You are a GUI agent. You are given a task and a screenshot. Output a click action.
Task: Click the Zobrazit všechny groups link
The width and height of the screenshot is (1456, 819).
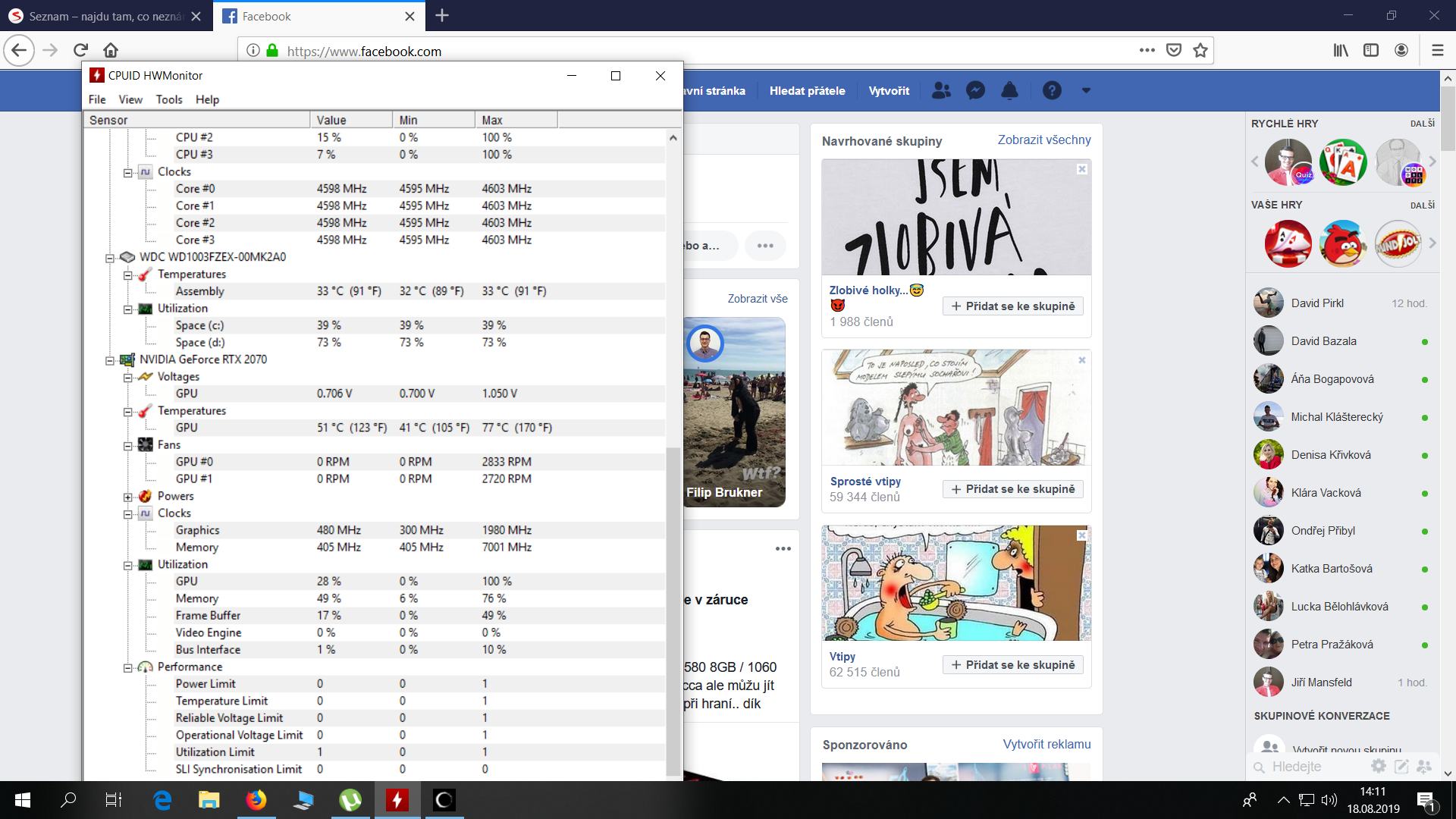pos(1043,140)
